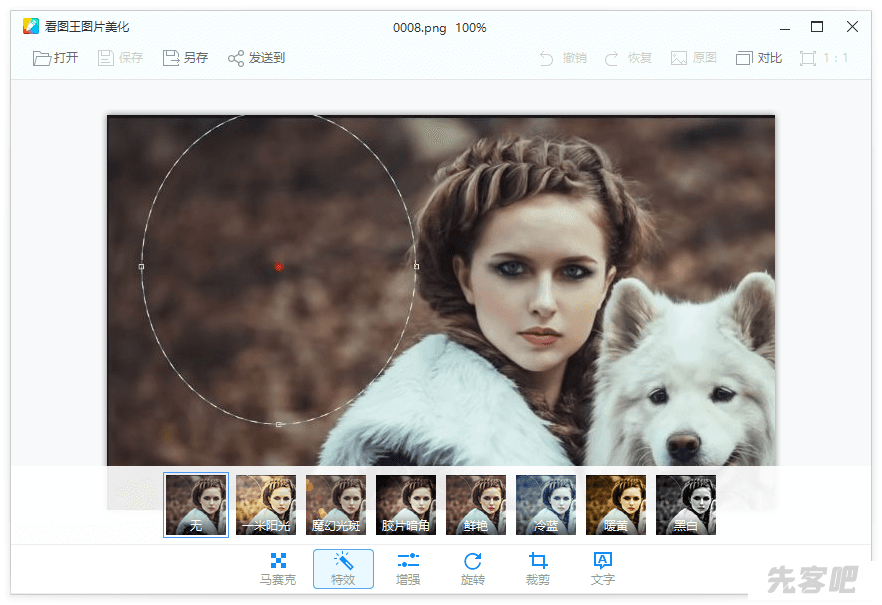The image size is (882, 605).
Task: Select the 马赛克 mosaic tool
Action: 278,568
